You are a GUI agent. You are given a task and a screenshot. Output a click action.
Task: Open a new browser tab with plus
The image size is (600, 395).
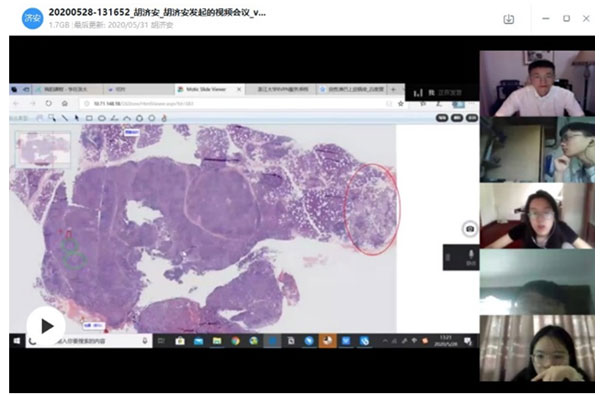click(x=393, y=89)
